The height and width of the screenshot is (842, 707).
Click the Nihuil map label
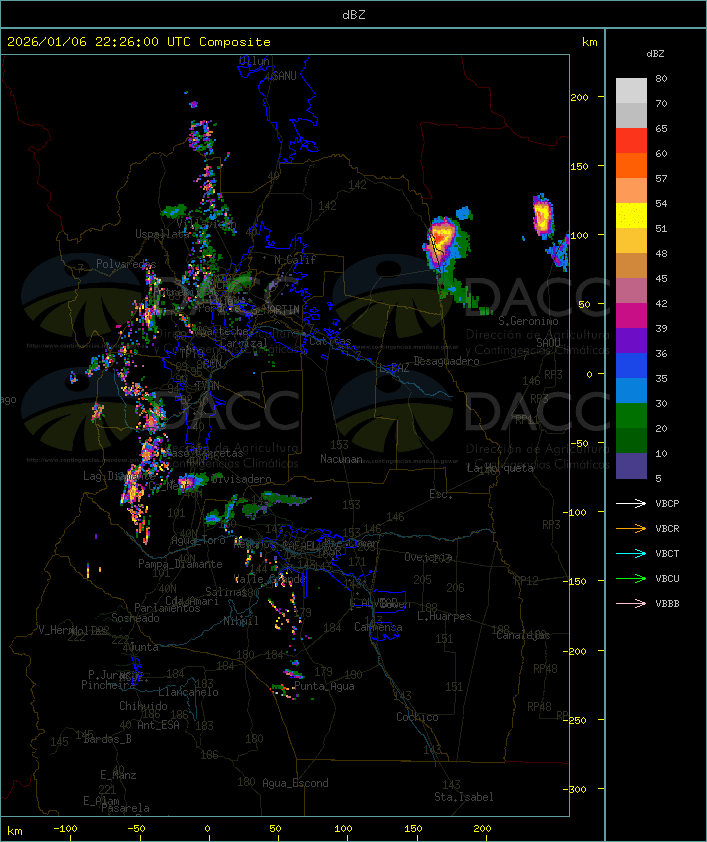click(x=241, y=621)
